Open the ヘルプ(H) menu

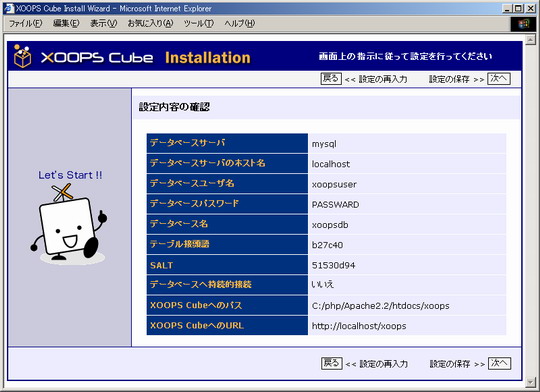[x=240, y=23]
